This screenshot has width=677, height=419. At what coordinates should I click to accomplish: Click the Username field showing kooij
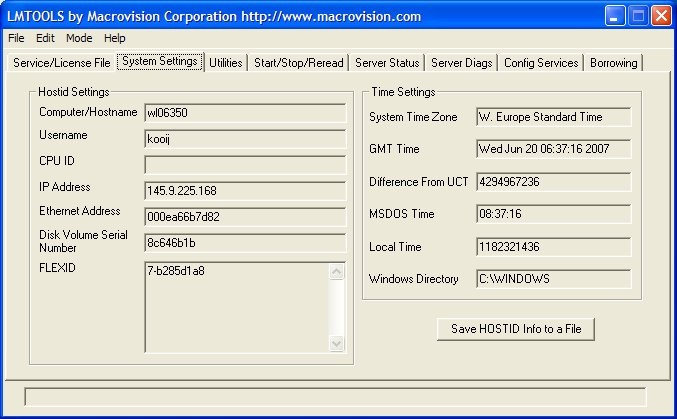coord(245,139)
